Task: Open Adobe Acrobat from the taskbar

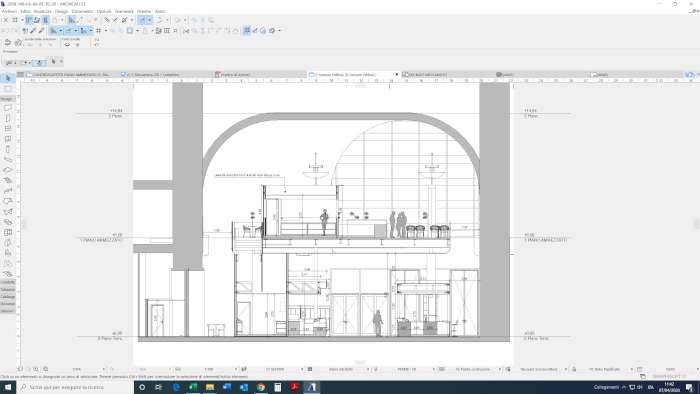Action: click(295, 387)
